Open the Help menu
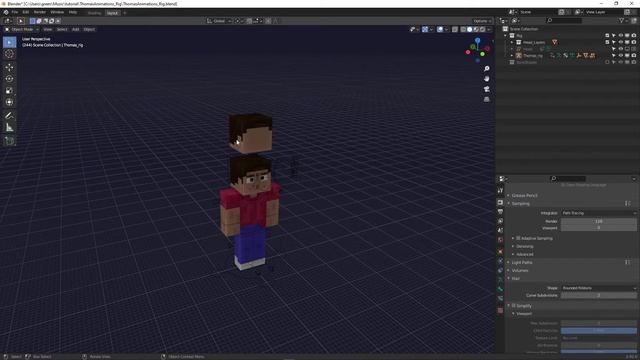This screenshot has width=640, height=360. (73, 12)
